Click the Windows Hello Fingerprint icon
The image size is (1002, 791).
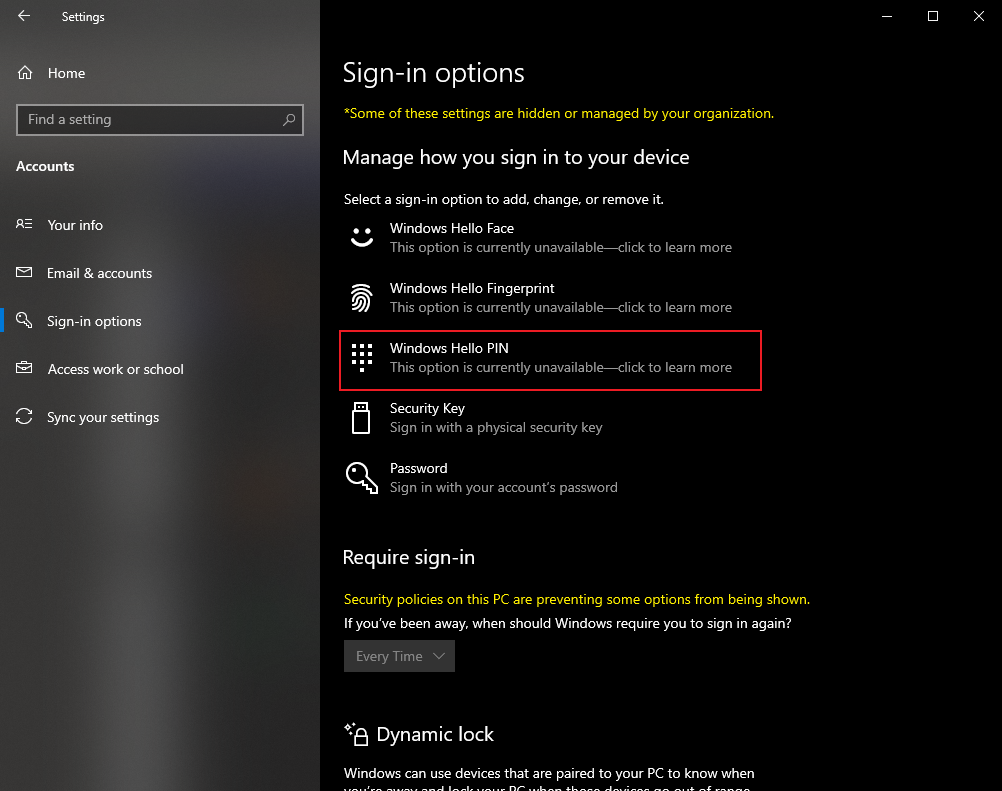click(362, 298)
